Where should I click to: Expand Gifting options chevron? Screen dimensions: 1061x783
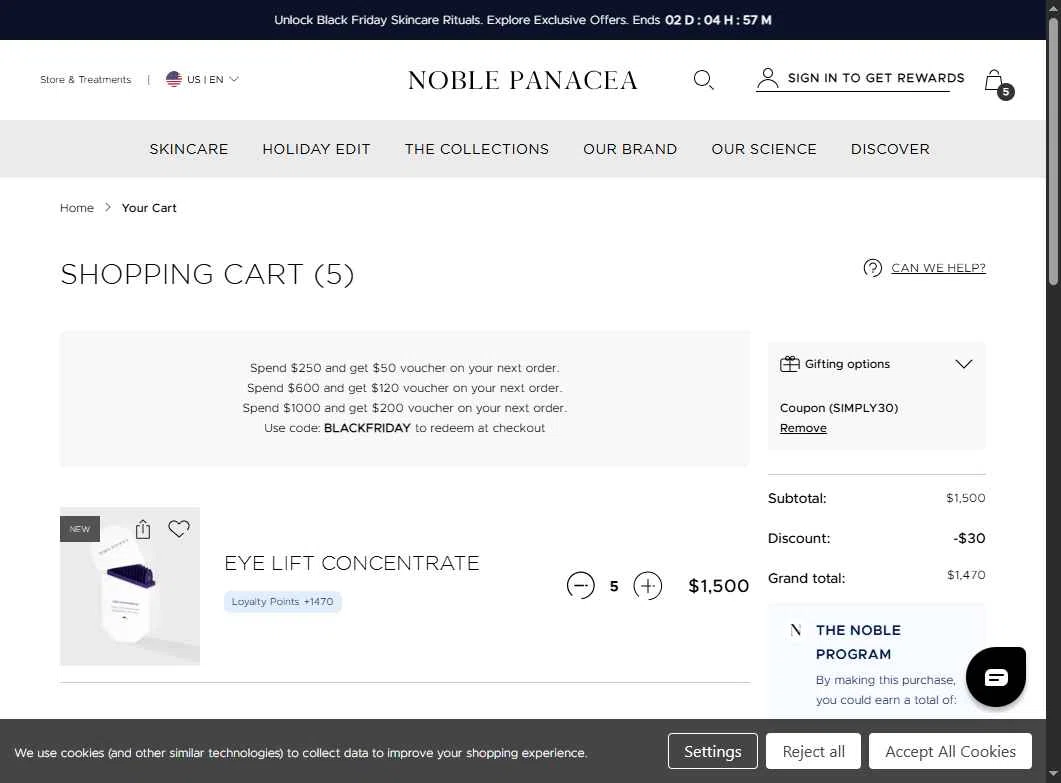(964, 364)
